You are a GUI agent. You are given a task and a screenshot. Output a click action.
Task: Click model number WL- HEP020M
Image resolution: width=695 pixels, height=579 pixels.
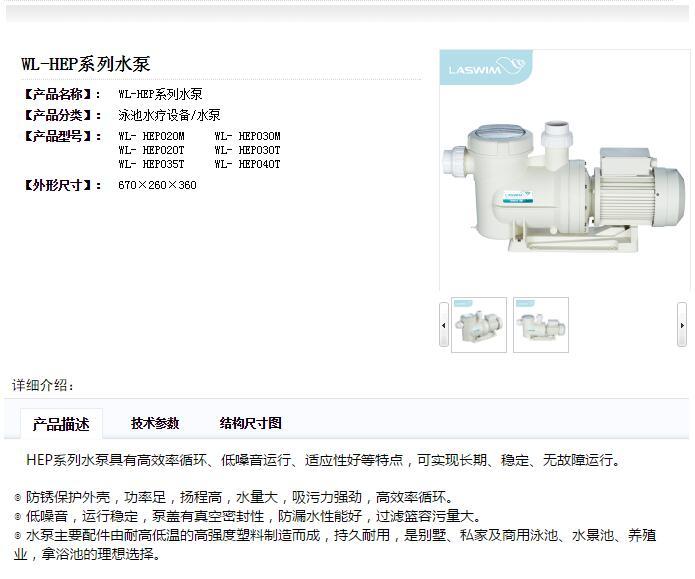pos(151,136)
